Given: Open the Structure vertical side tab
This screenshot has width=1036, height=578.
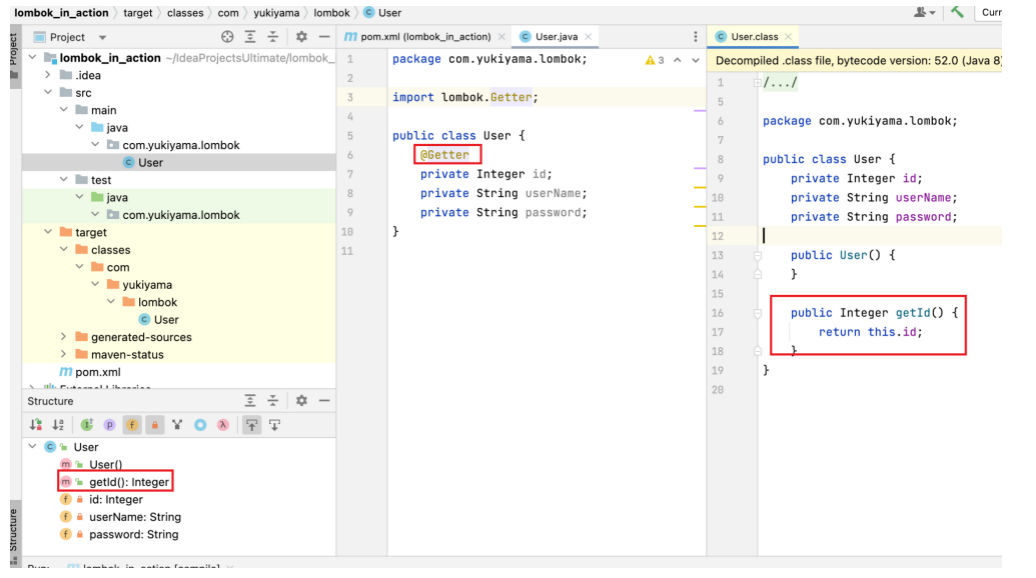Looking at the screenshot, I should click(x=14, y=534).
